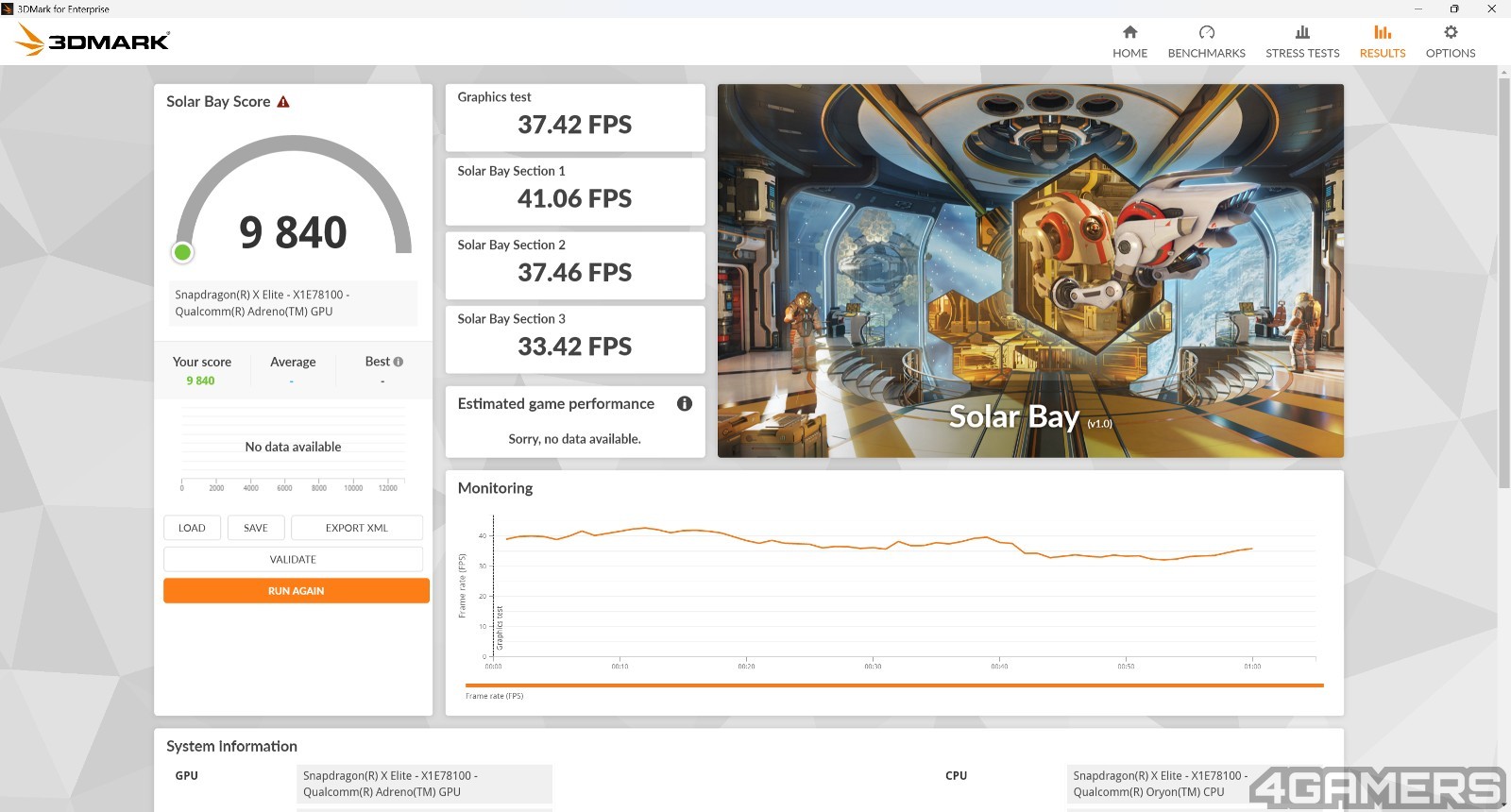Click the GPU name under the score gauge
This screenshot has width=1511, height=812.
coord(293,303)
